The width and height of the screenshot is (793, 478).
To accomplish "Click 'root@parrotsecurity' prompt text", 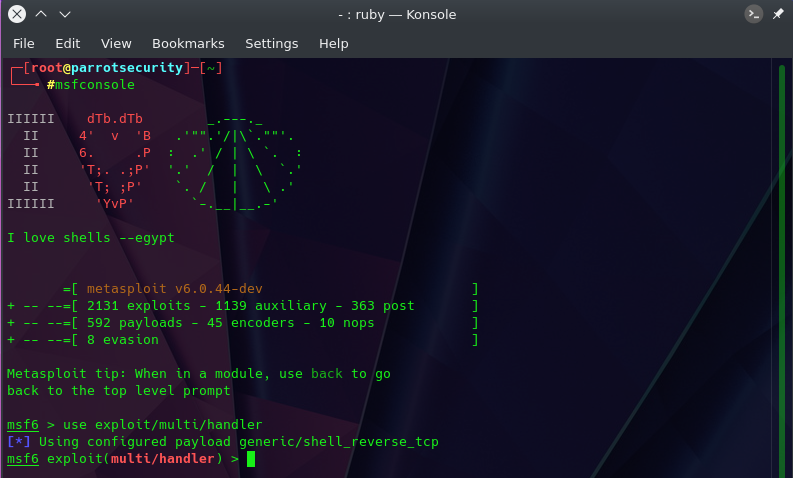I will (107, 68).
